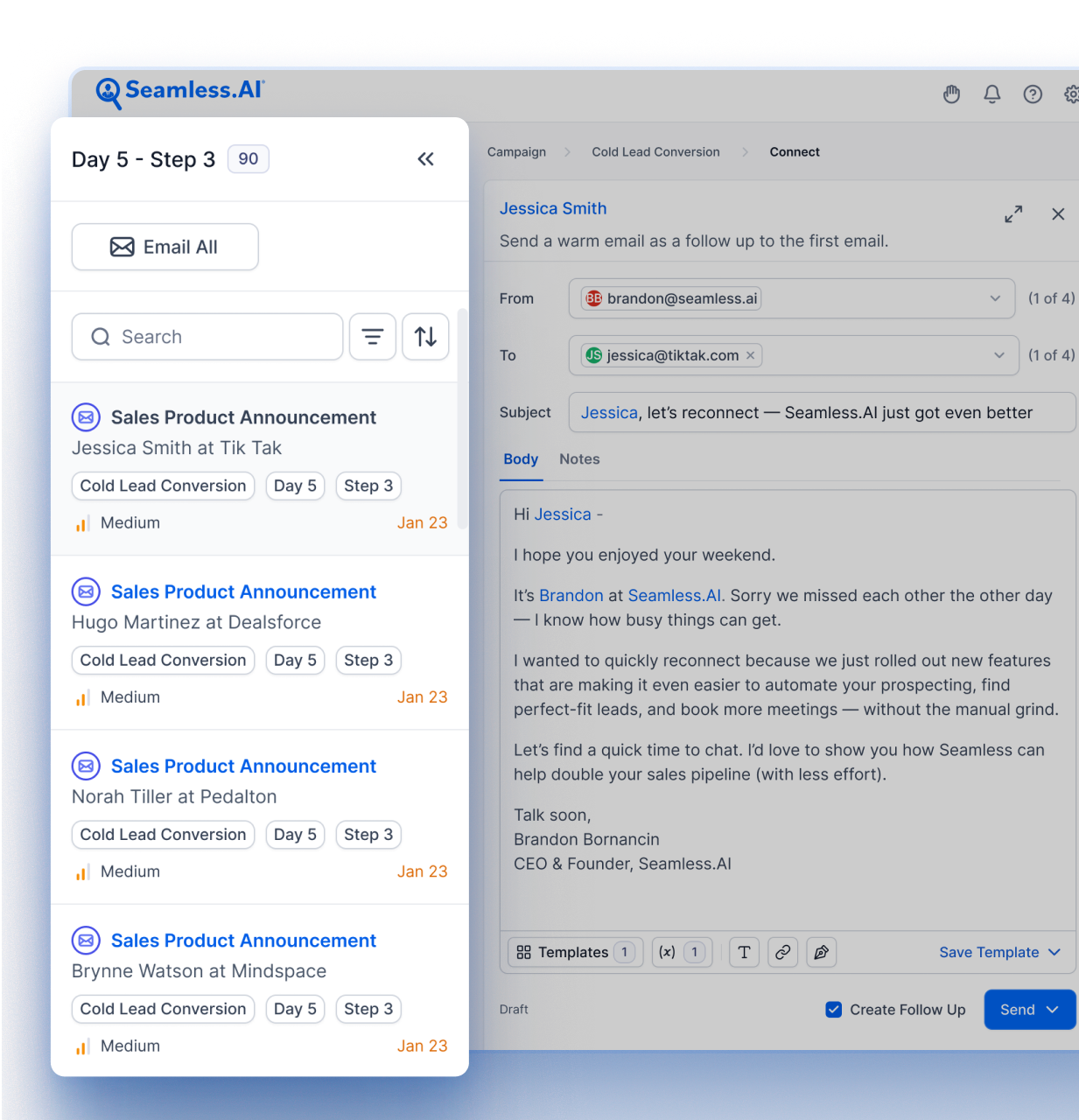Click Cold Lead Conversion tag on Hugo Martinez card

coord(164,661)
